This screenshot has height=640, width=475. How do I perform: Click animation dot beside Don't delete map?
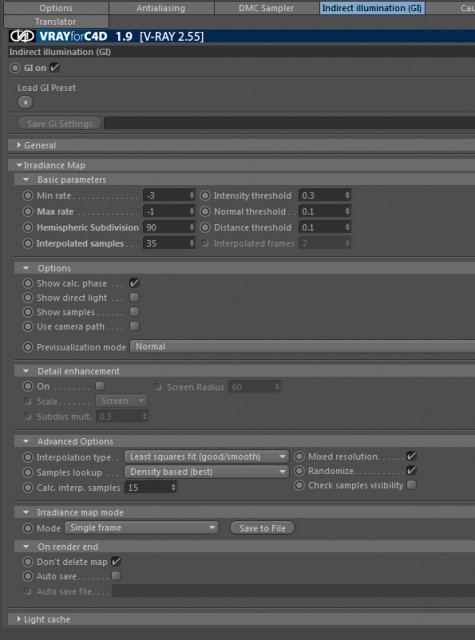click(x=27, y=562)
